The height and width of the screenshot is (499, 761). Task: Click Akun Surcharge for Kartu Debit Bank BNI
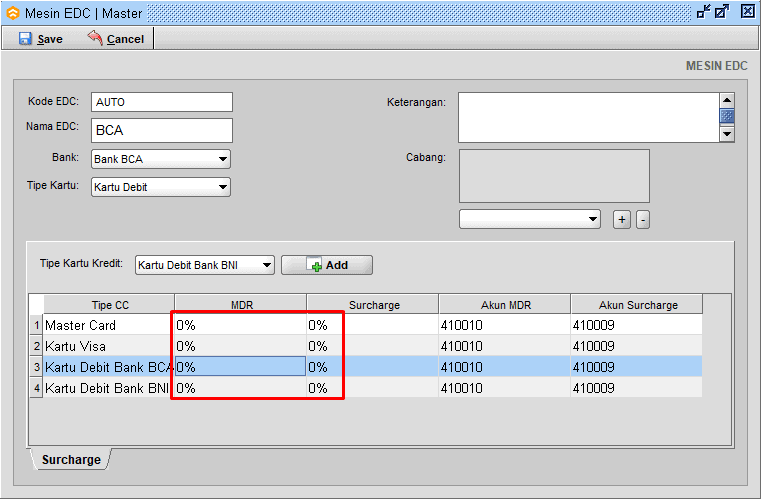637,388
